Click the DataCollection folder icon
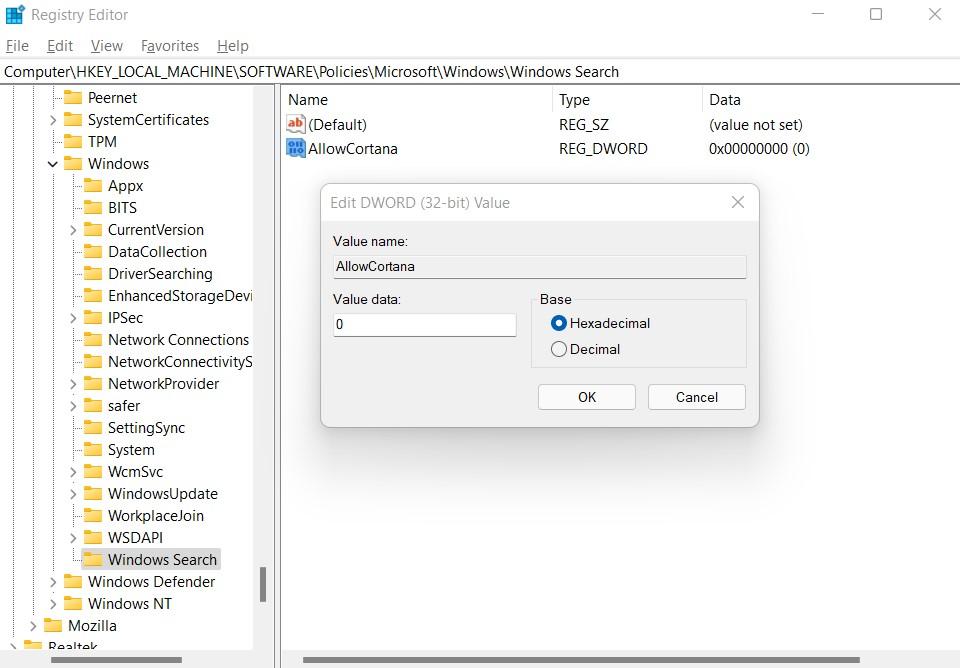This screenshot has width=960, height=668. [93, 252]
